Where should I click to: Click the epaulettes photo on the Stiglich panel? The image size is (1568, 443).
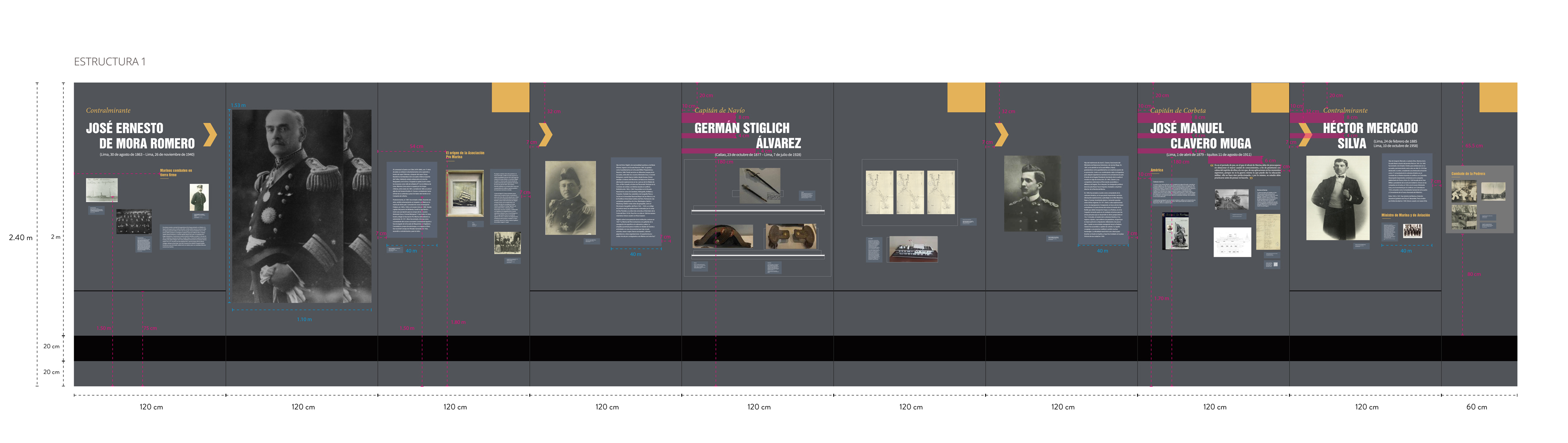[x=791, y=237]
